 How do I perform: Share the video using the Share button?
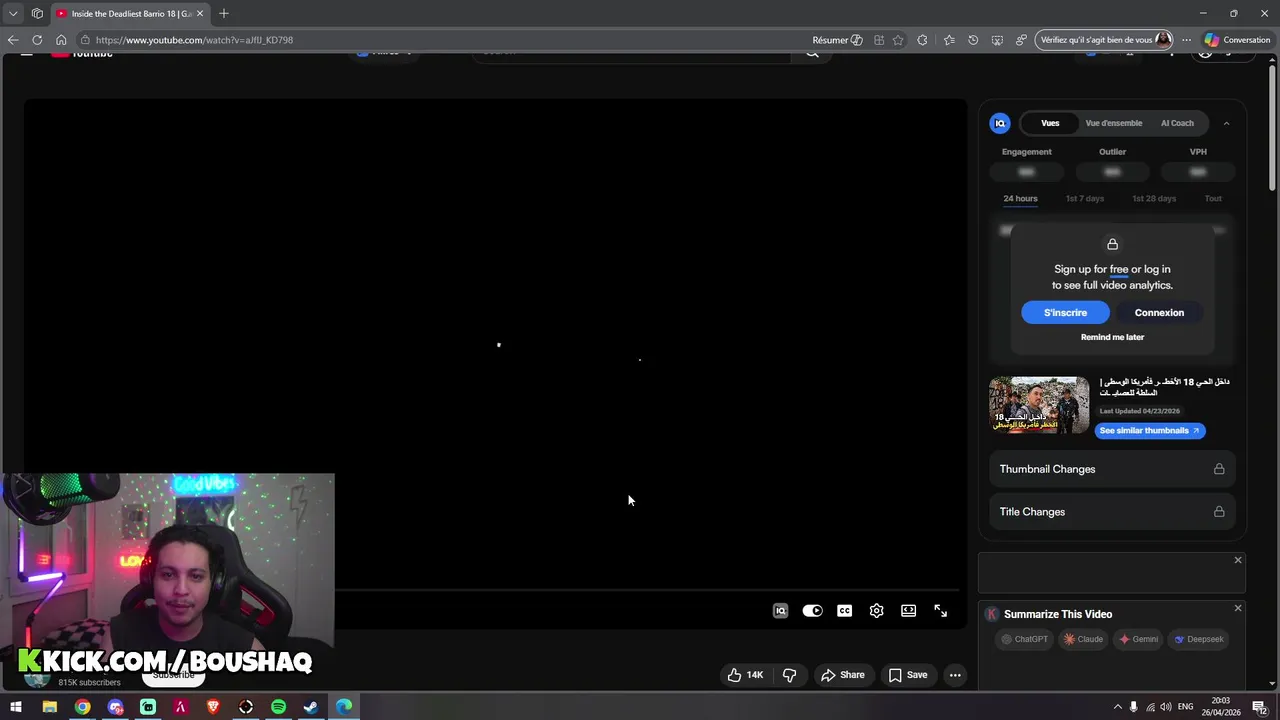(x=843, y=675)
